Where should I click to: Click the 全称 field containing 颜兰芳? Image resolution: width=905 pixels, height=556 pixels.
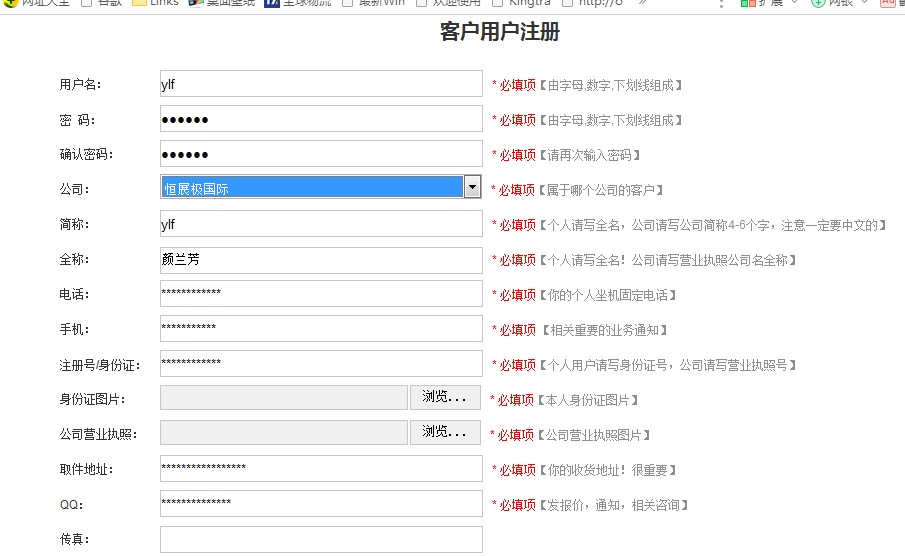[321, 259]
